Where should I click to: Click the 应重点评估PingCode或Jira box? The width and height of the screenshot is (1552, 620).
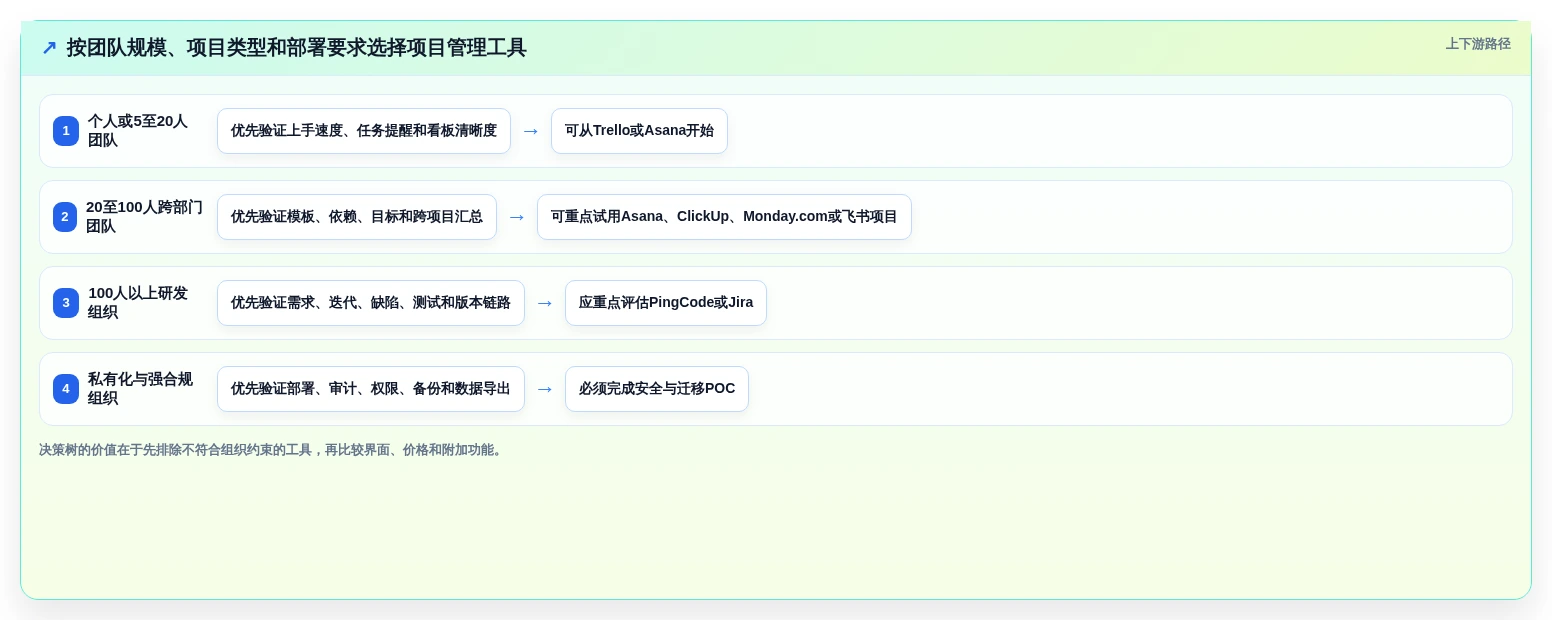pos(666,303)
